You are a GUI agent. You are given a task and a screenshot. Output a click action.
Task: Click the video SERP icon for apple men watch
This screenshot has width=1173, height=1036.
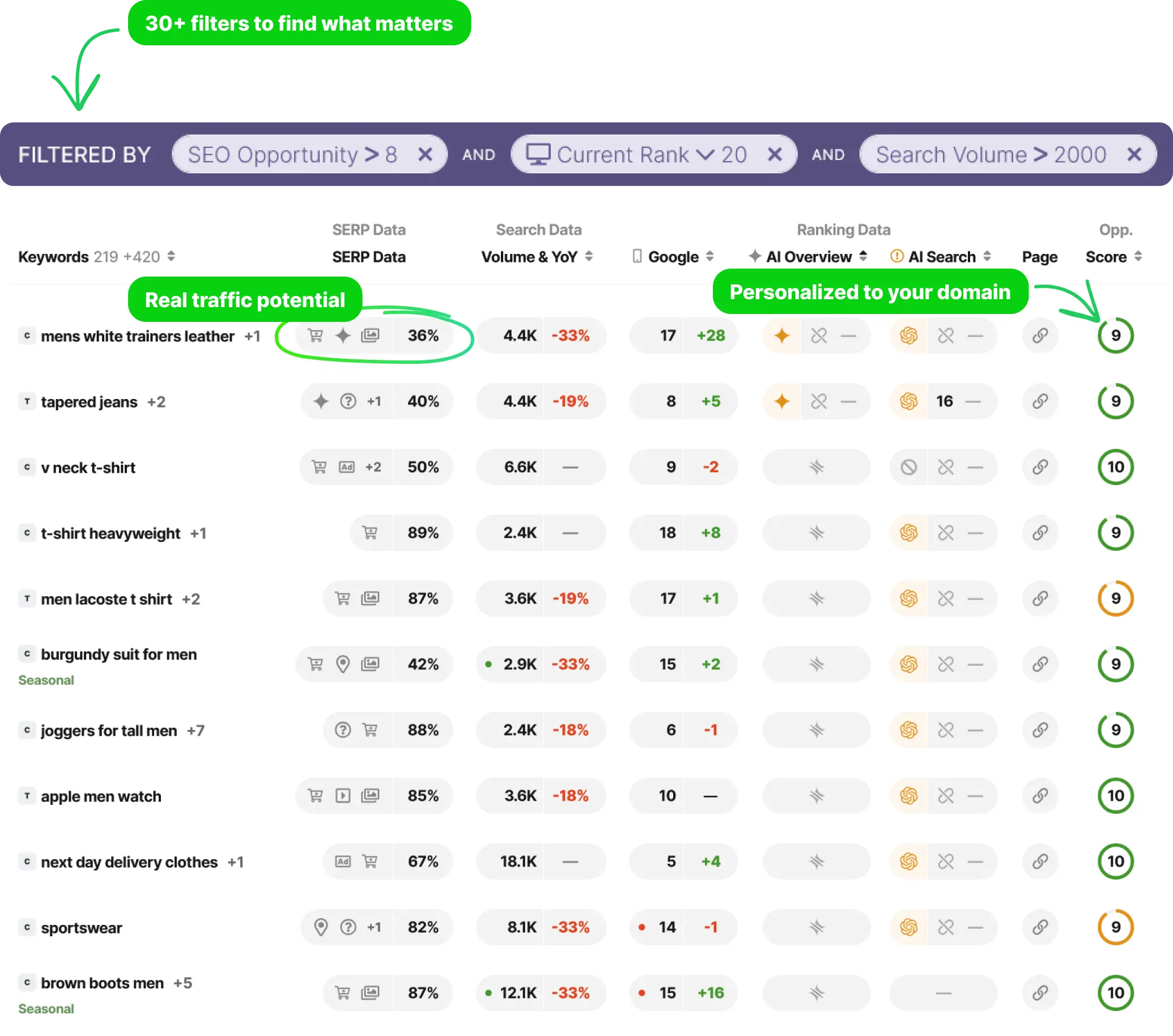(343, 796)
